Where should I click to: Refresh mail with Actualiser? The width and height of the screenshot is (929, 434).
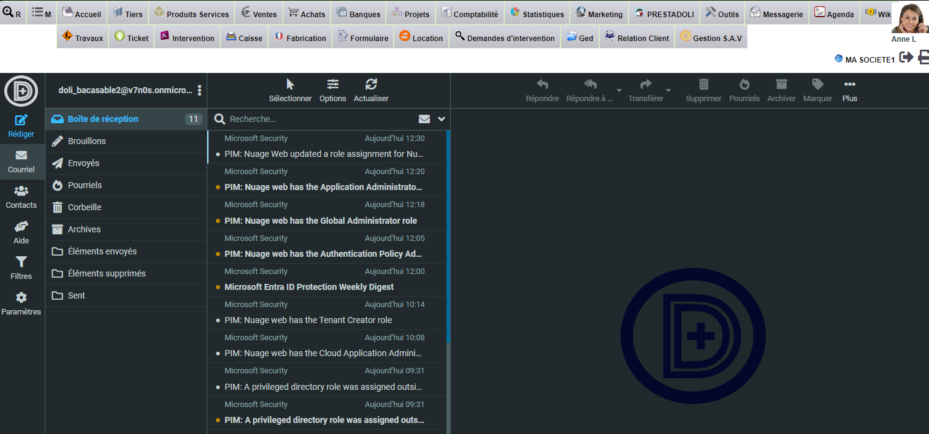tap(371, 91)
